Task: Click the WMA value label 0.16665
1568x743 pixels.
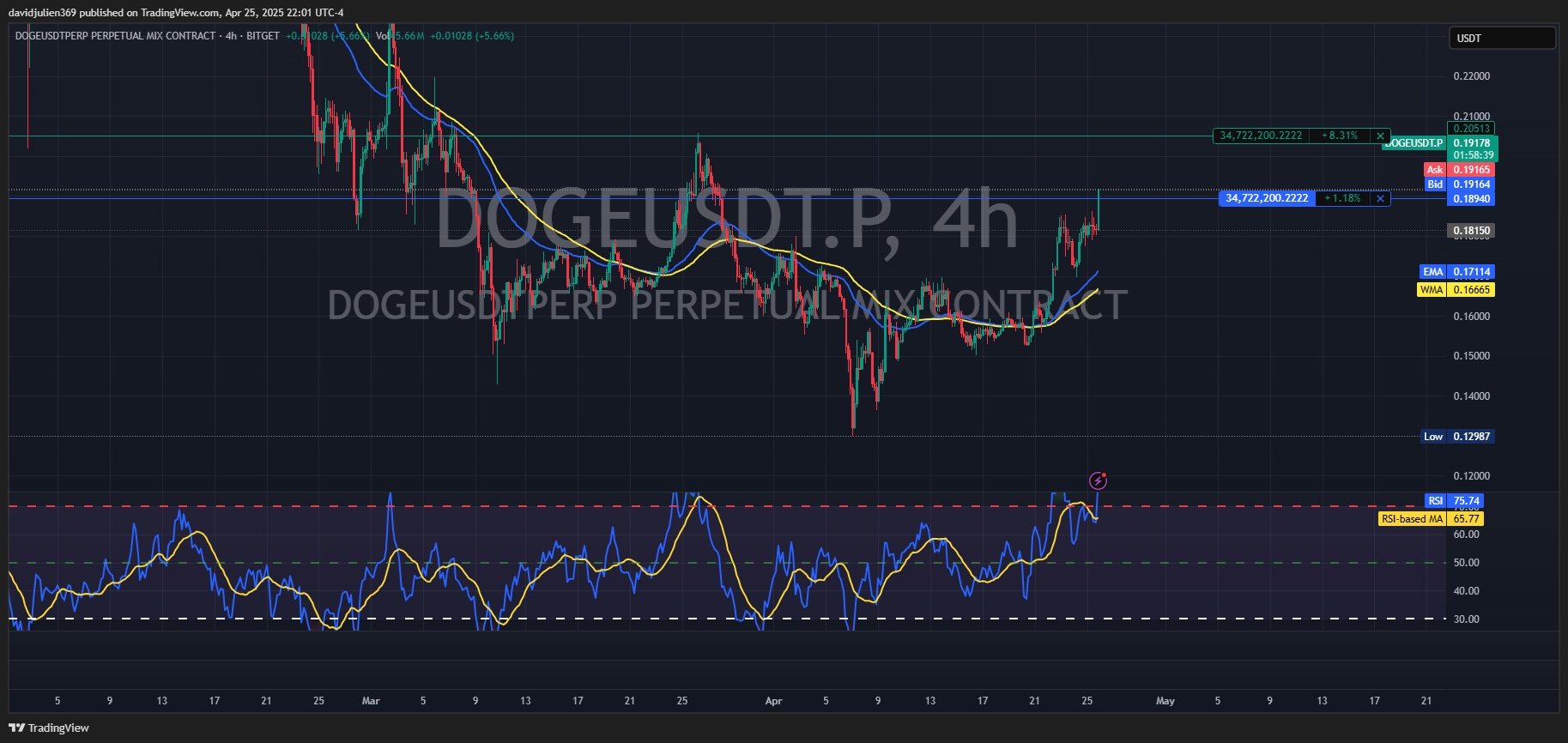Action: 1471,290
